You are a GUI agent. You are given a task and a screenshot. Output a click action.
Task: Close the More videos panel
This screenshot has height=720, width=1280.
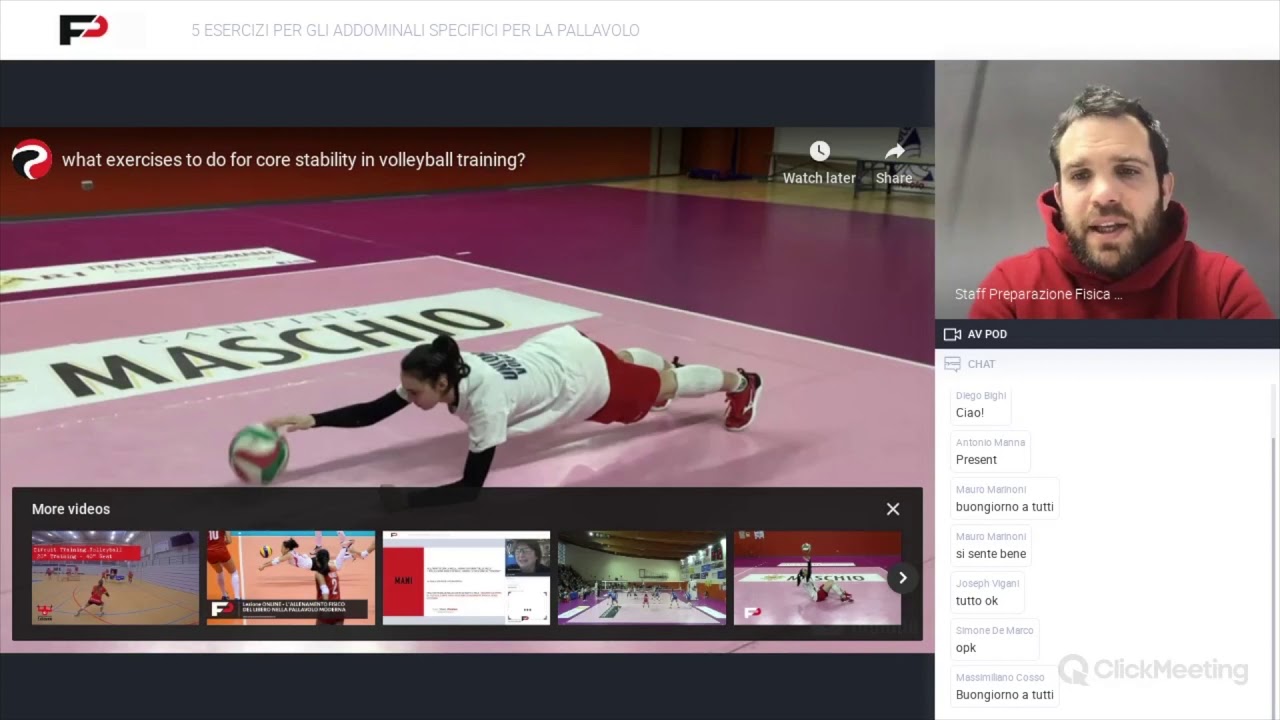click(x=893, y=509)
